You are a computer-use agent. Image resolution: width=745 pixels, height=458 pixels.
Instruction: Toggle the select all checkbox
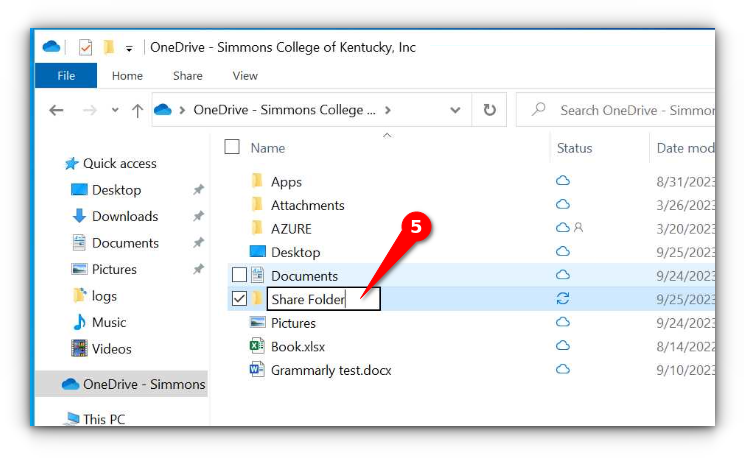pyautogui.click(x=232, y=147)
